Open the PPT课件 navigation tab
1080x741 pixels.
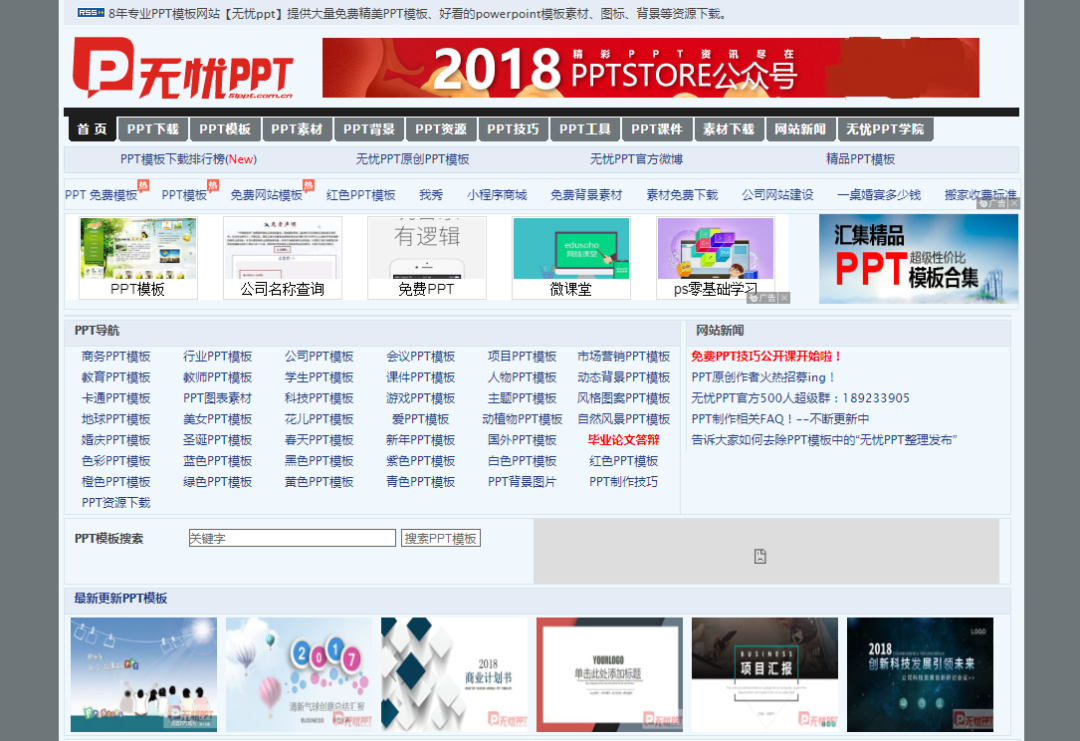point(656,129)
